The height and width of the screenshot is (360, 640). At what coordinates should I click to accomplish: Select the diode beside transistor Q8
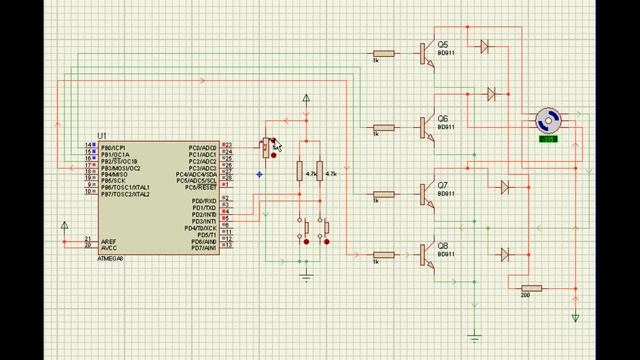point(505,255)
